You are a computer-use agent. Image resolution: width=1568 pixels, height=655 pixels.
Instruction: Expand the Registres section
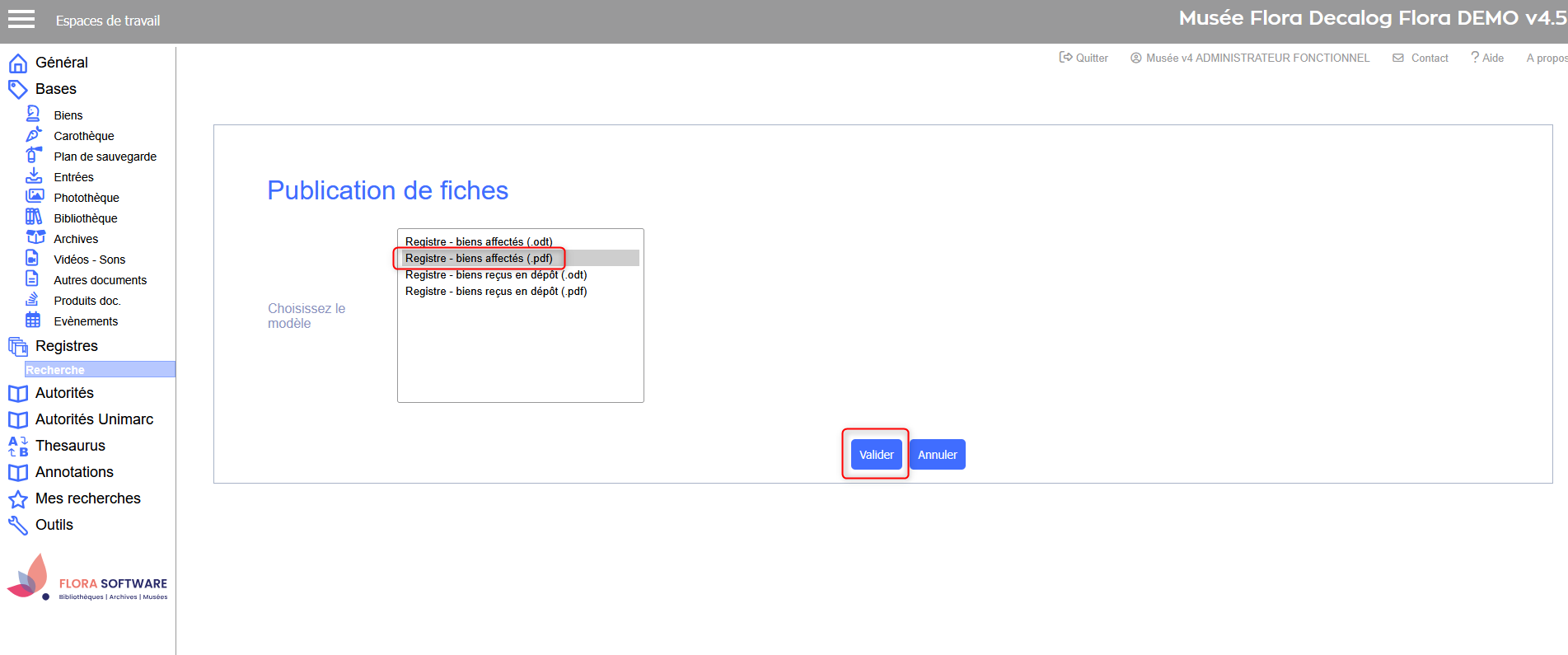click(x=66, y=346)
